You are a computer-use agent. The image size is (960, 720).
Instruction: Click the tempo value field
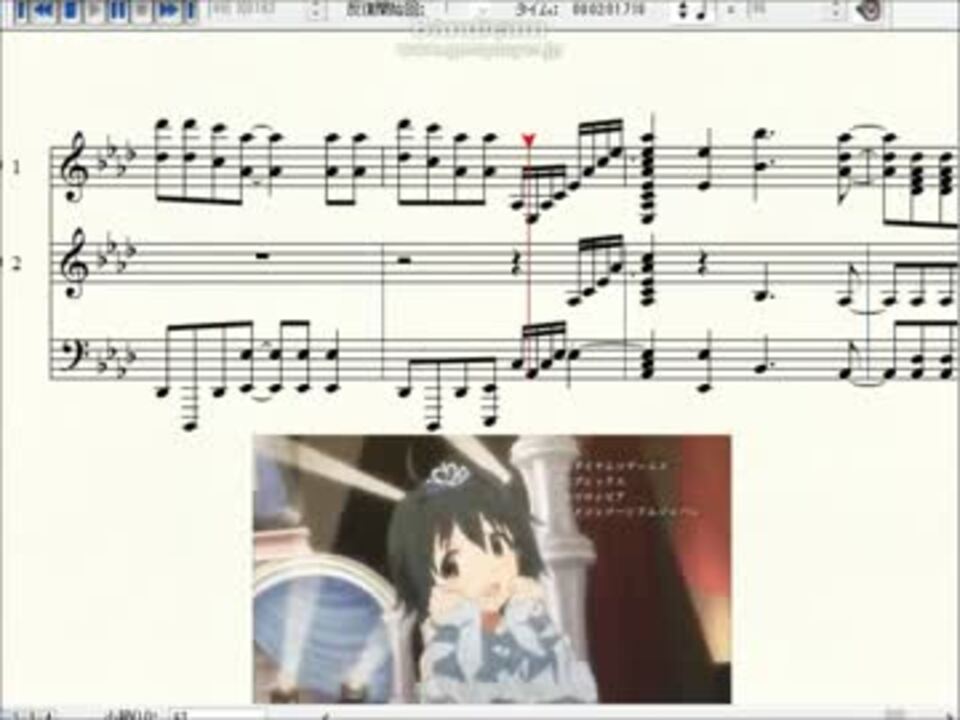[784, 10]
